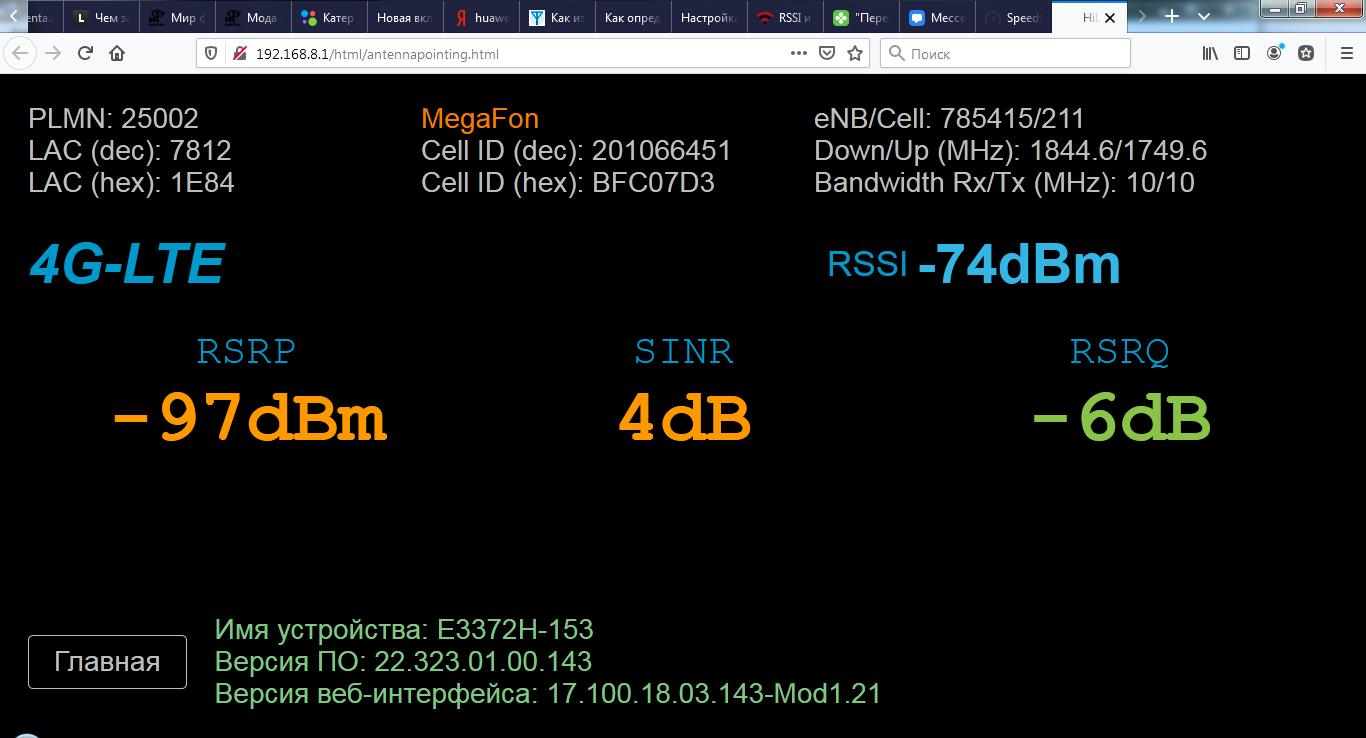Go to the browser home page
The height and width of the screenshot is (738, 1366).
coord(117,54)
